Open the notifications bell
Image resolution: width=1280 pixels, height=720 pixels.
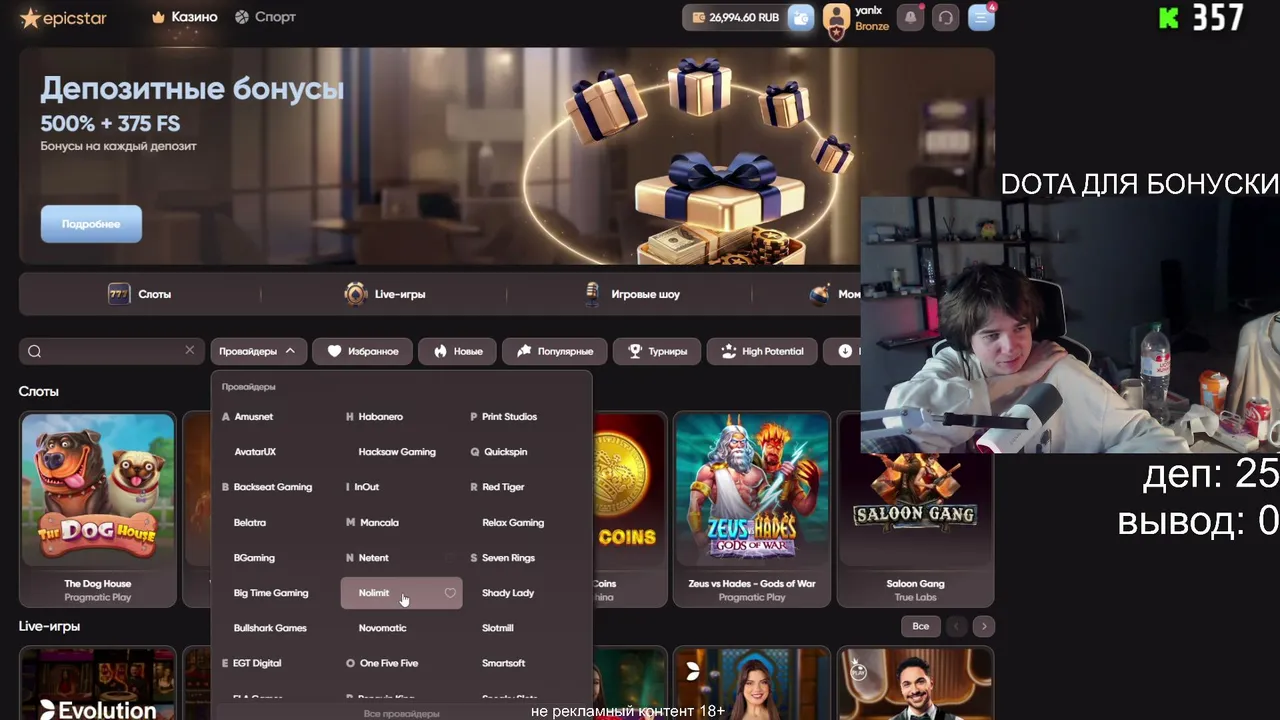[910, 17]
